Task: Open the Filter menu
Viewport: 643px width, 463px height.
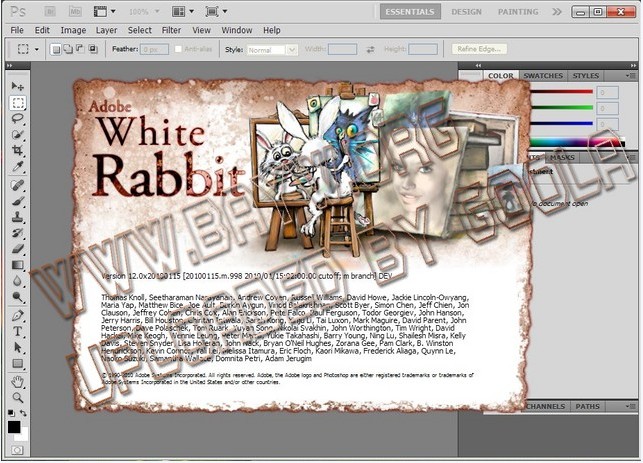Action: tap(171, 30)
